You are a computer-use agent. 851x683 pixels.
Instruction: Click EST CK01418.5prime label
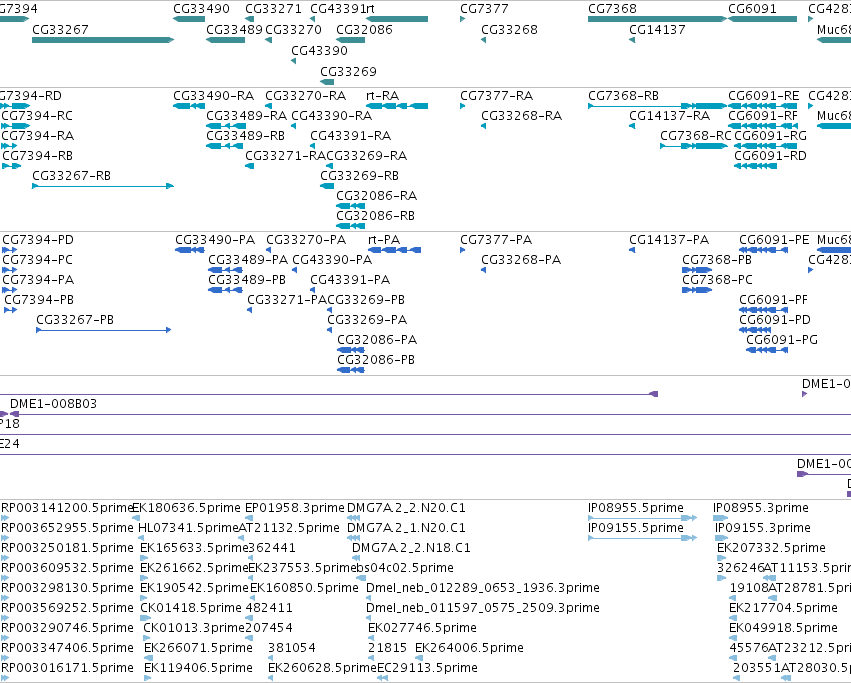coord(191,608)
